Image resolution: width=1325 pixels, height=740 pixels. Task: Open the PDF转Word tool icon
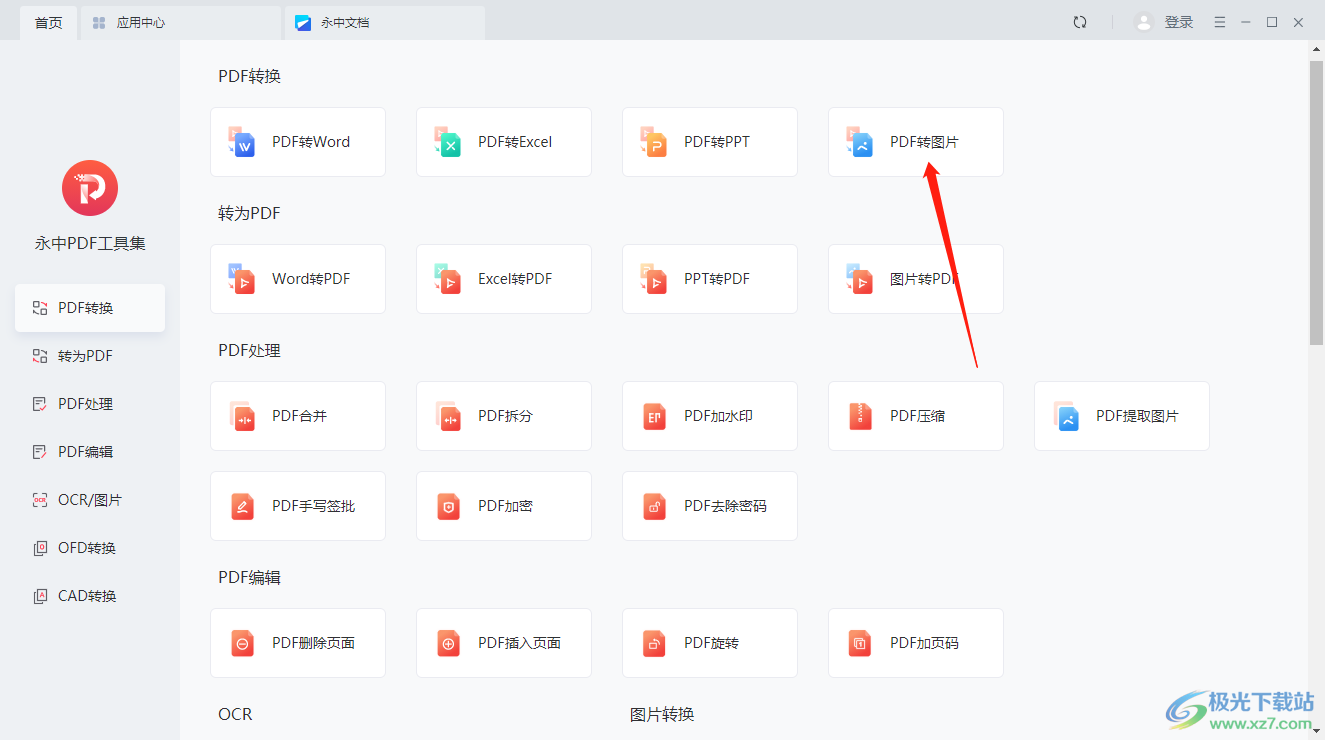242,142
